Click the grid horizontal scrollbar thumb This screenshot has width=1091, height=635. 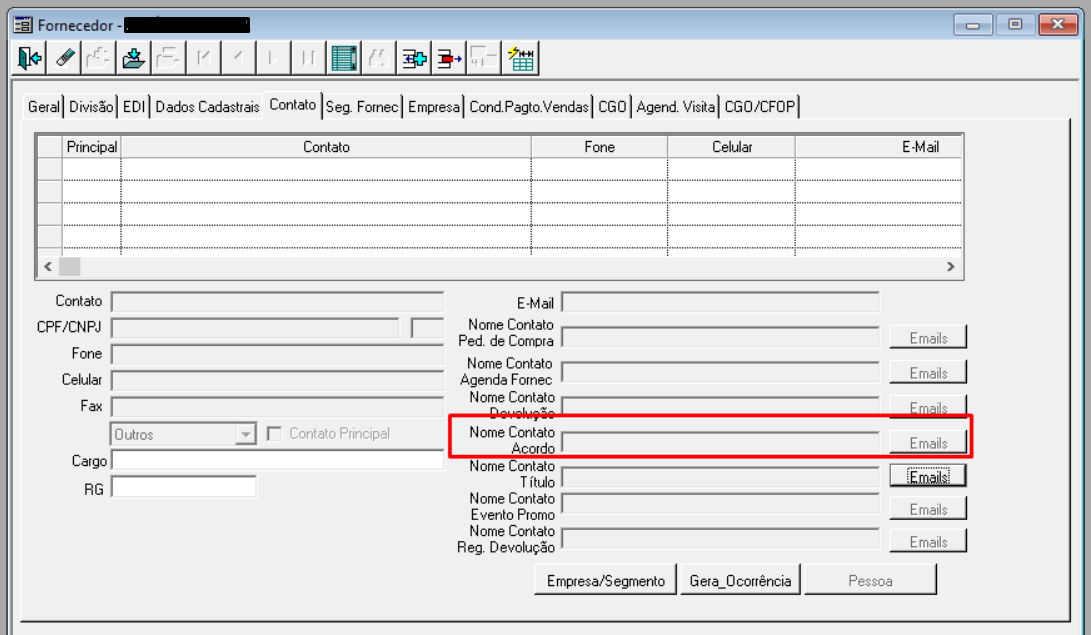point(70,266)
